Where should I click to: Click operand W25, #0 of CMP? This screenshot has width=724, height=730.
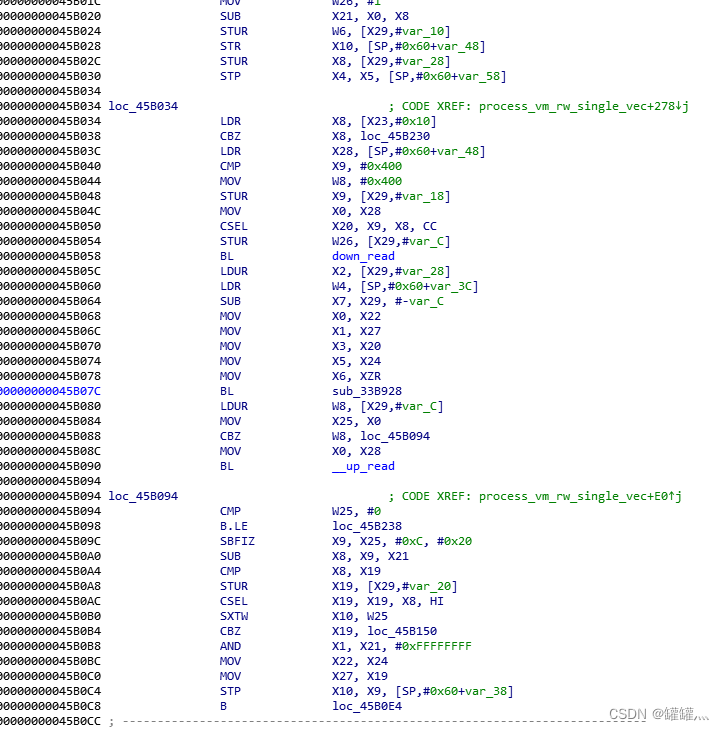coord(356,511)
